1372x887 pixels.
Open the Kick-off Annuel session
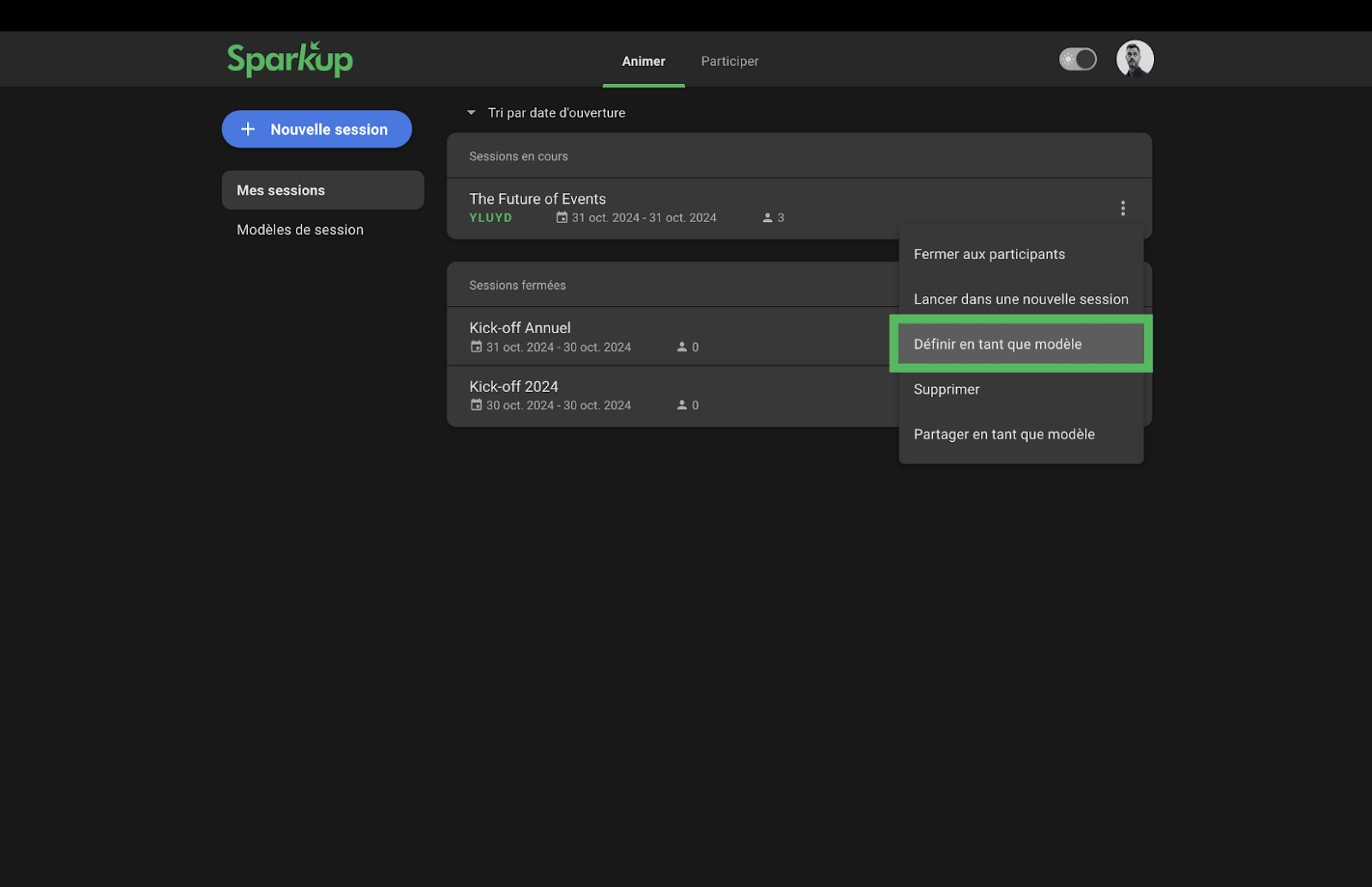click(x=520, y=328)
